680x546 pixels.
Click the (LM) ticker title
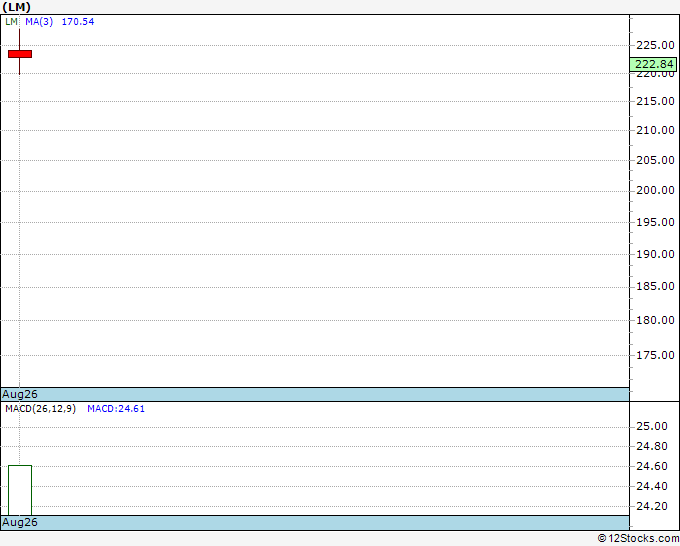[16, 7]
